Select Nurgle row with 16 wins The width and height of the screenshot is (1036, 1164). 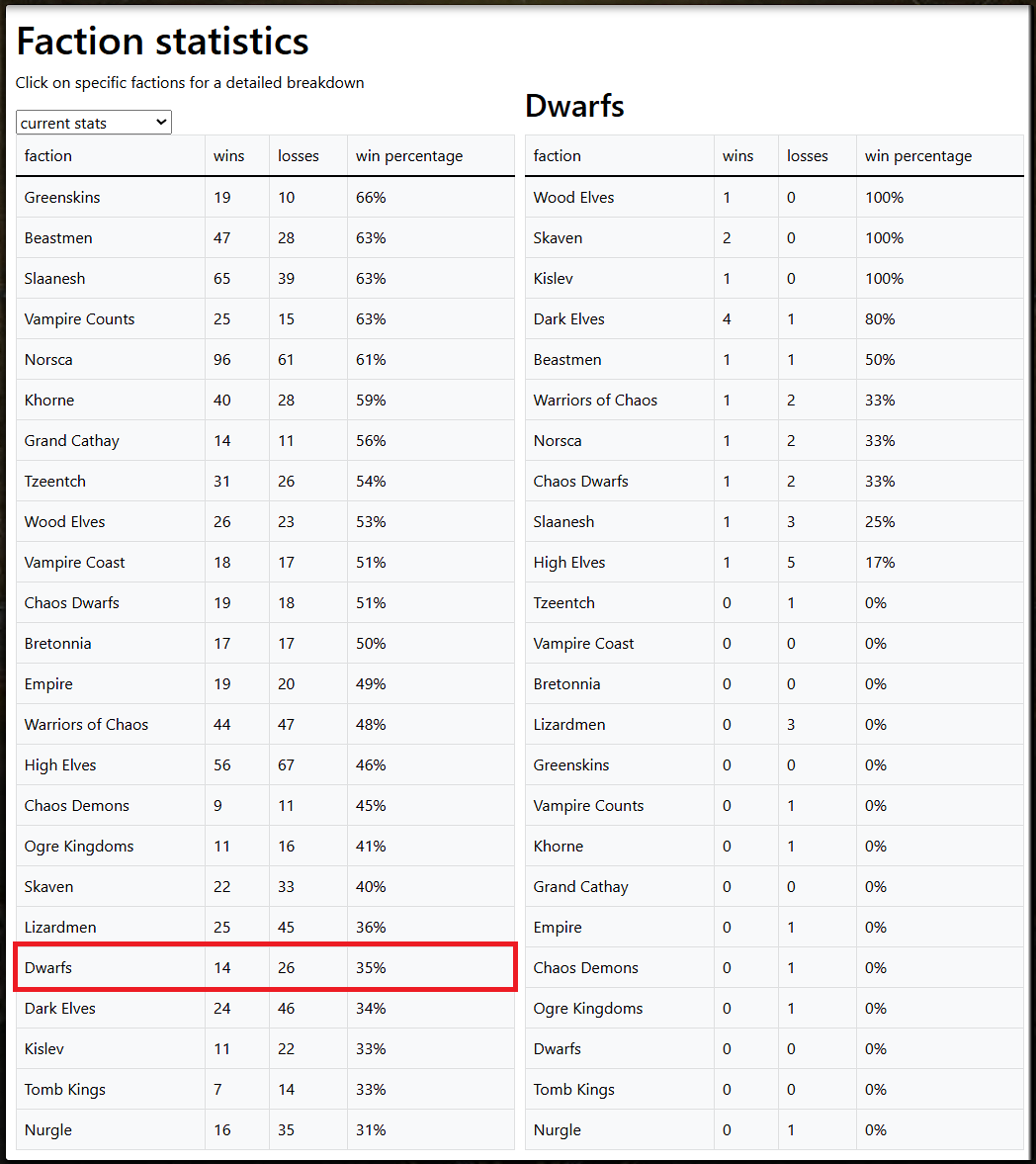point(266,1129)
